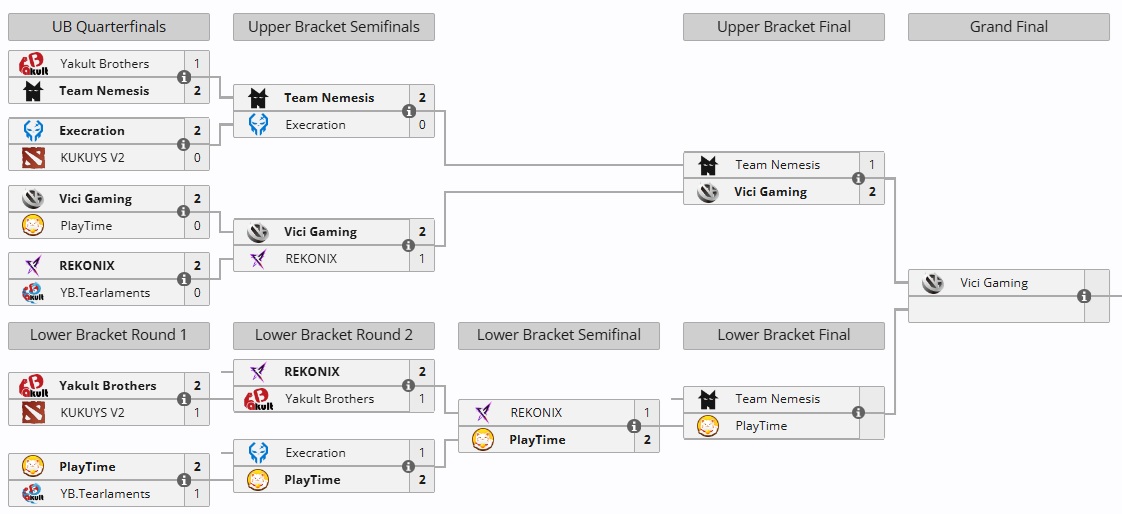Click Team Nemesis score in Upper Bracket Semifinals
The height and width of the screenshot is (514, 1122).
(x=422, y=98)
